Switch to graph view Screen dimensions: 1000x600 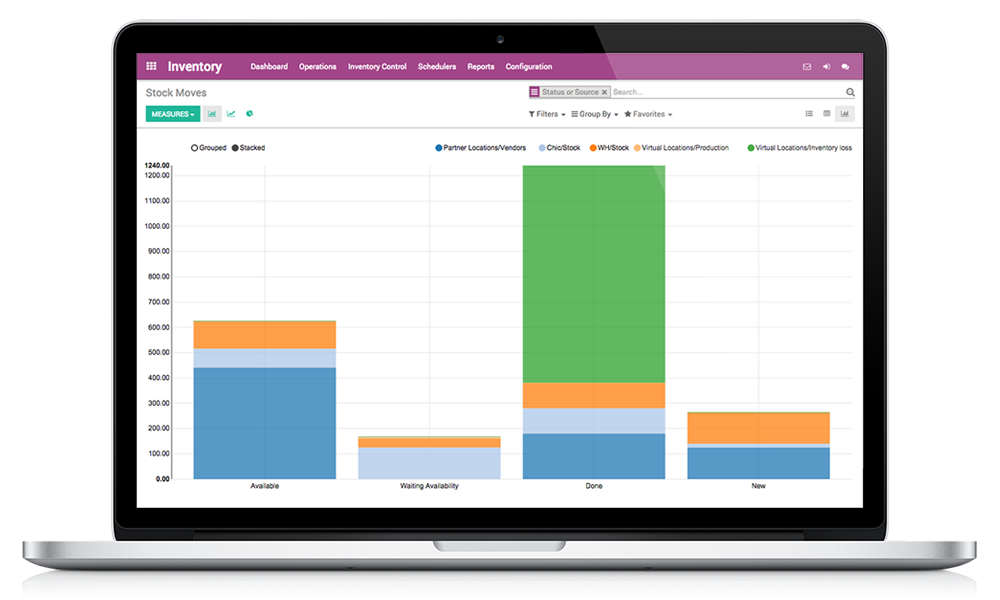click(x=845, y=113)
